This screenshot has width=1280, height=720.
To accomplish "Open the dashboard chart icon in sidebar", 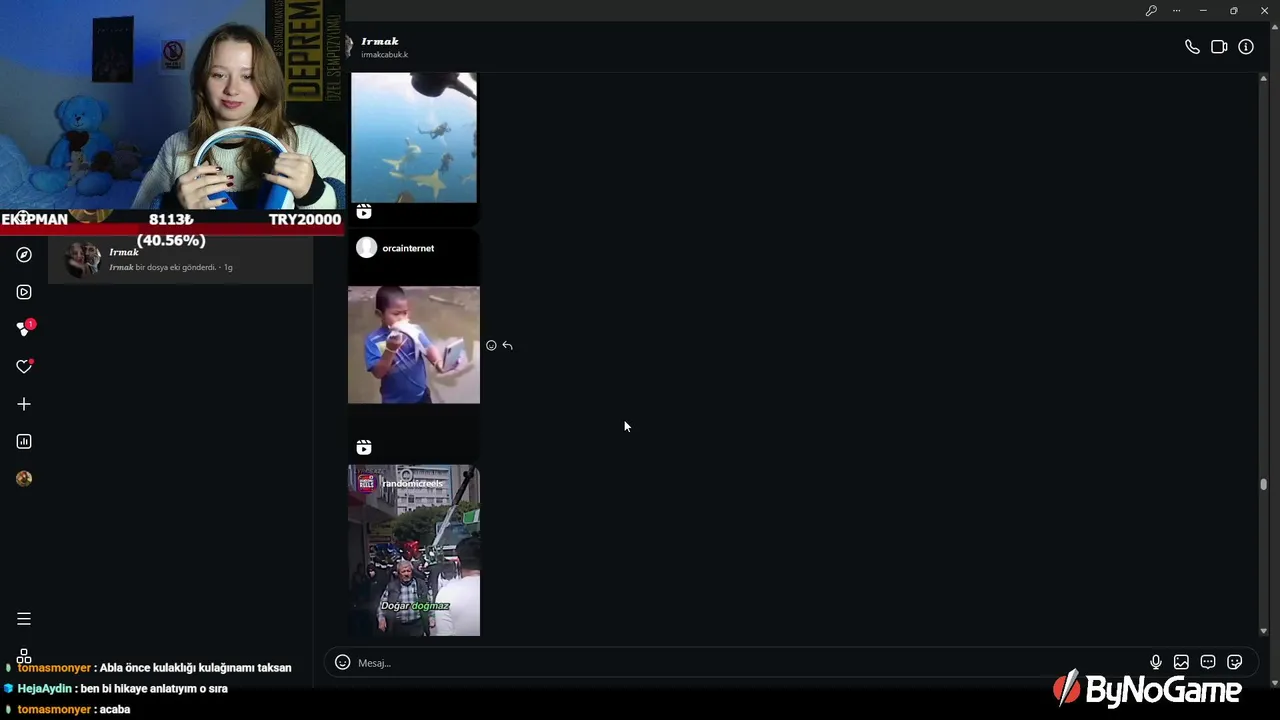I will coord(24,441).
